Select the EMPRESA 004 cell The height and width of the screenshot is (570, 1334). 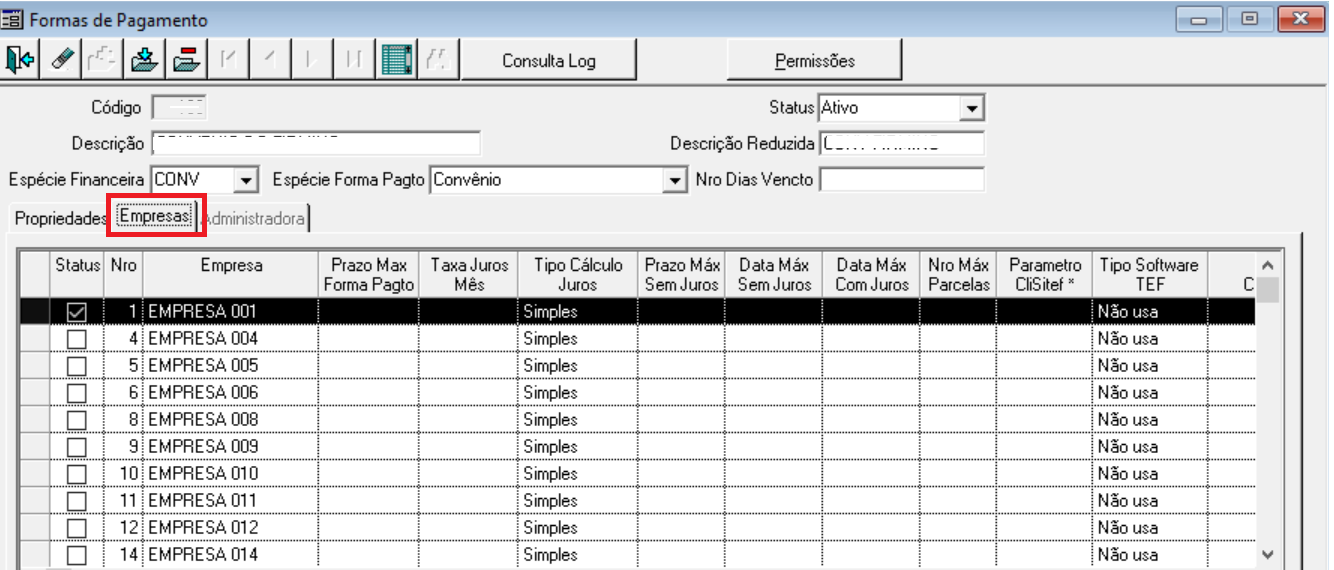tap(231, 339)
